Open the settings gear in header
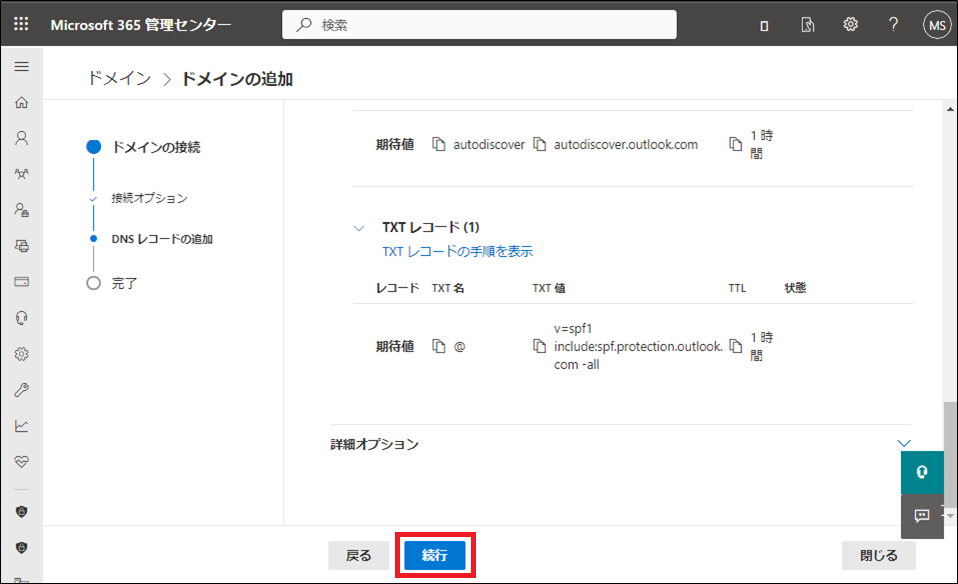 (x=850, y=24)
